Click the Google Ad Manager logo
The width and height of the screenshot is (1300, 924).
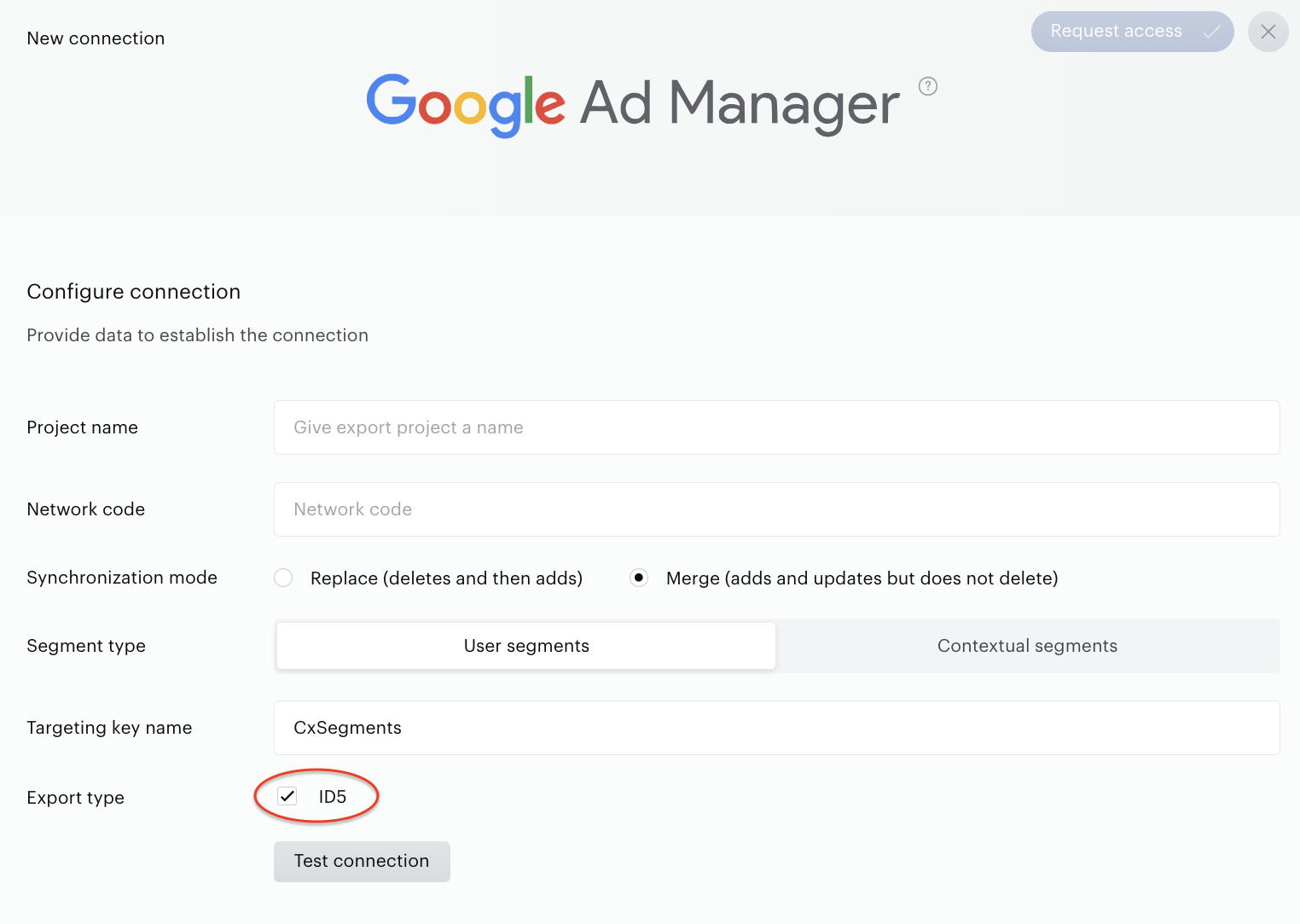pos(633,104)
